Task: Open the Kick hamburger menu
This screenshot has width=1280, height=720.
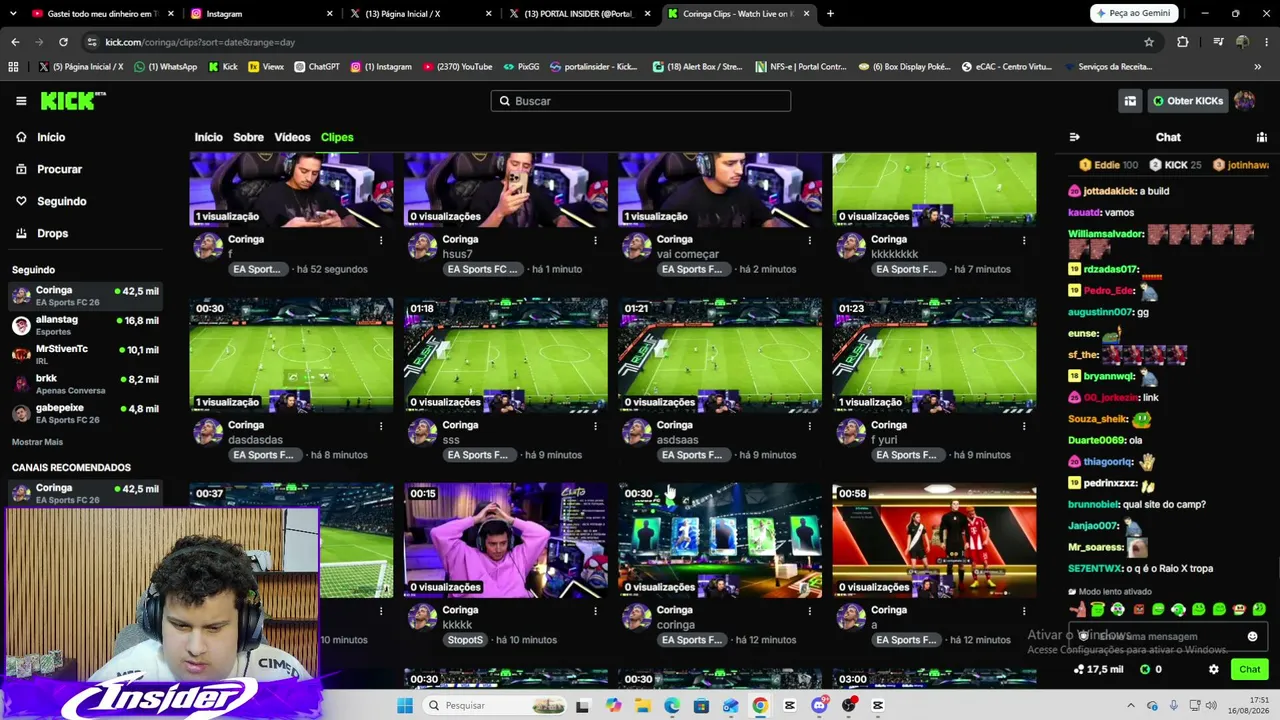Action: click(x=21, y=101)
